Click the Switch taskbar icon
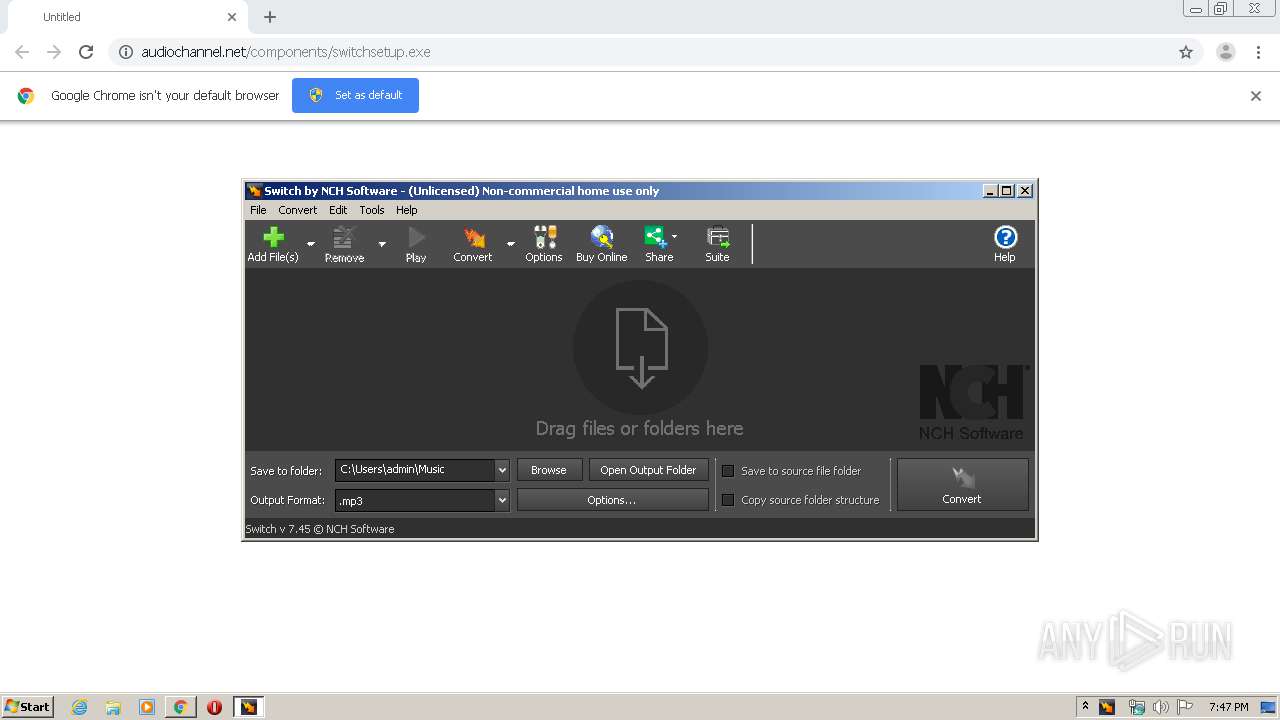The image size is (1280, 720). [x=248, y=707]
